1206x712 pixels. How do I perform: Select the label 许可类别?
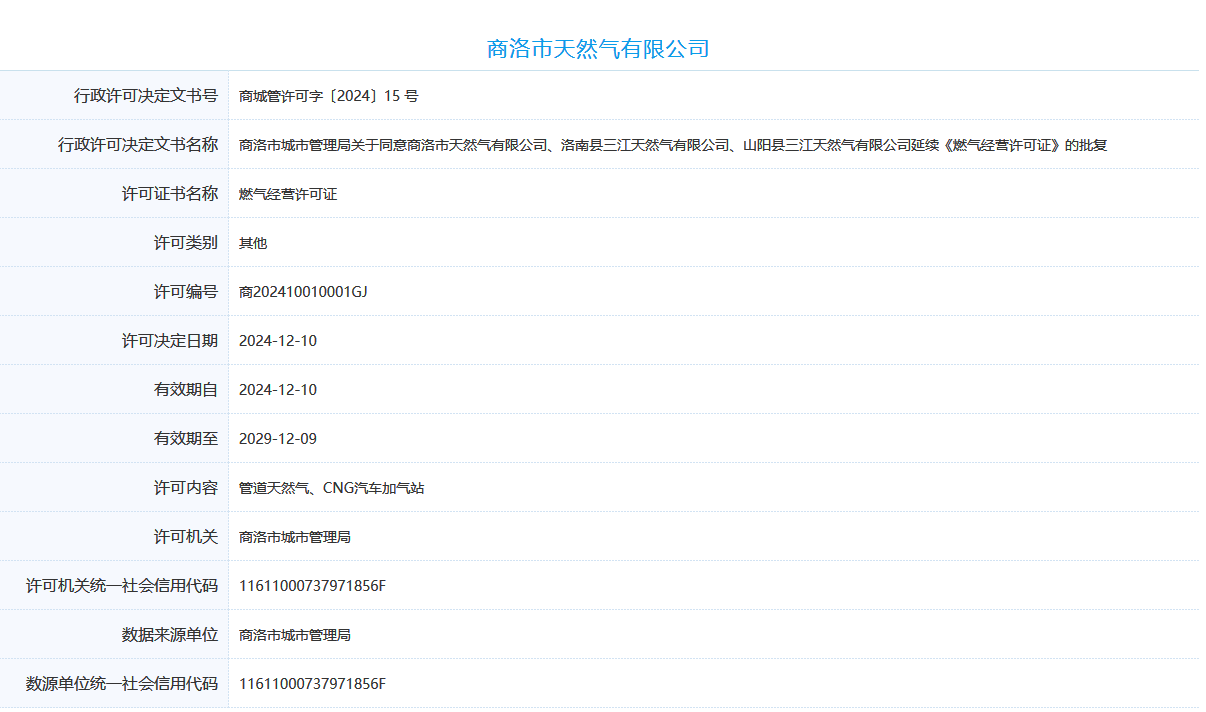click(x=186, y=243)
